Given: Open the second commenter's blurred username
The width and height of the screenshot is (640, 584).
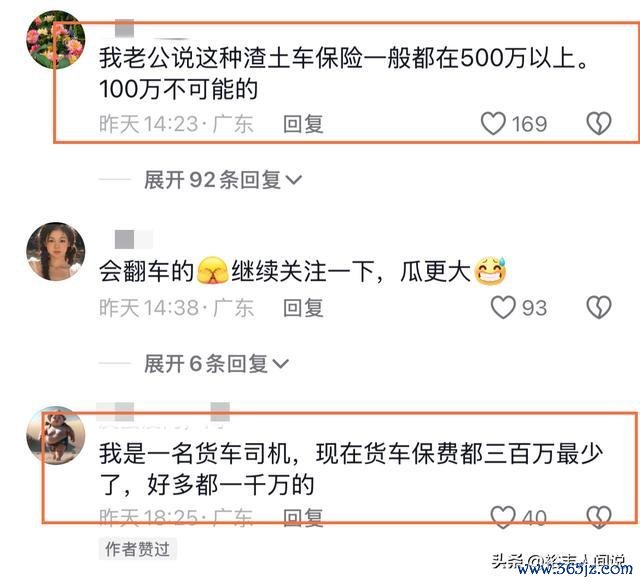Looking at the screenshot, I should (134, 240).
